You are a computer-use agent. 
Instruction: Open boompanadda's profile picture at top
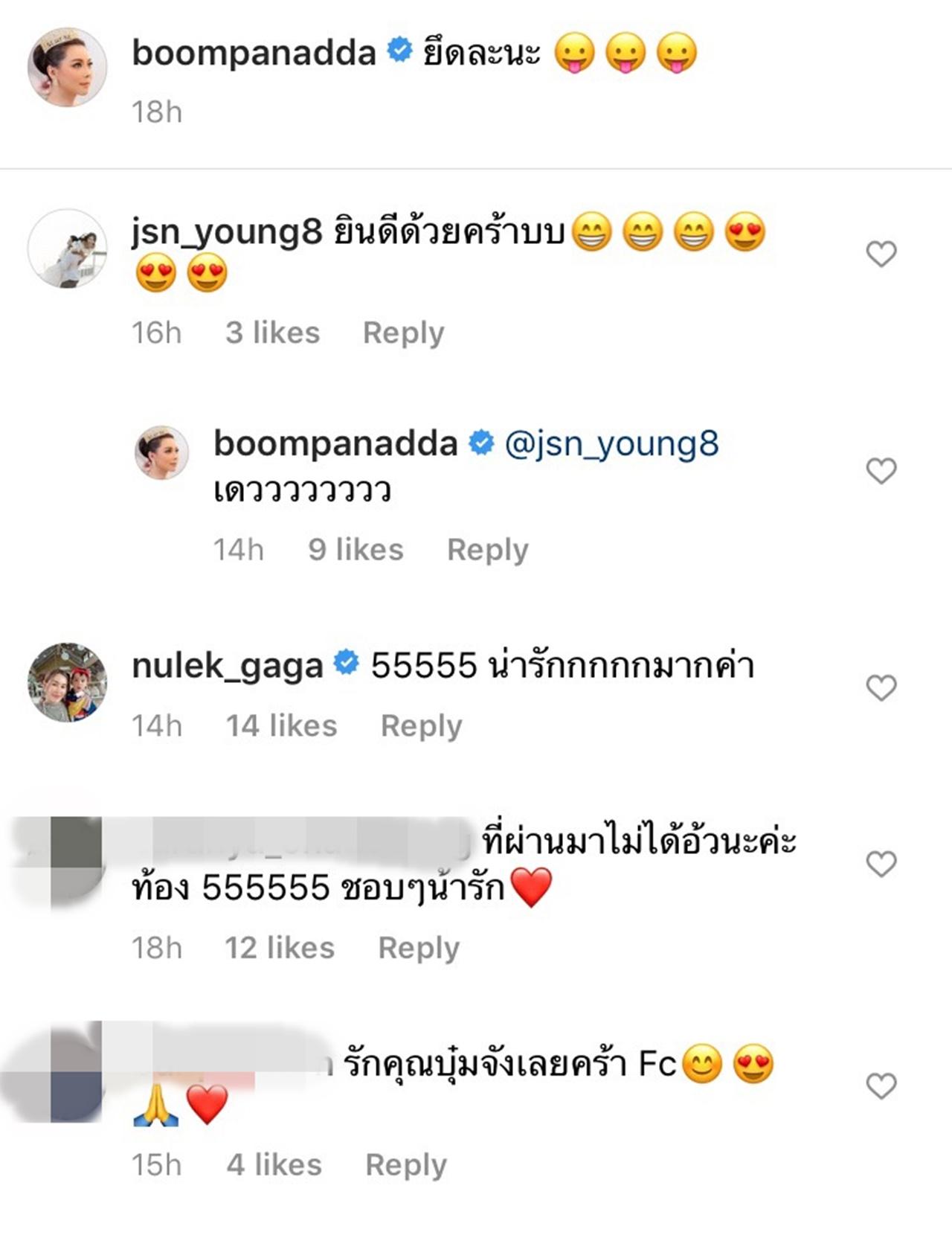point(67,68)
